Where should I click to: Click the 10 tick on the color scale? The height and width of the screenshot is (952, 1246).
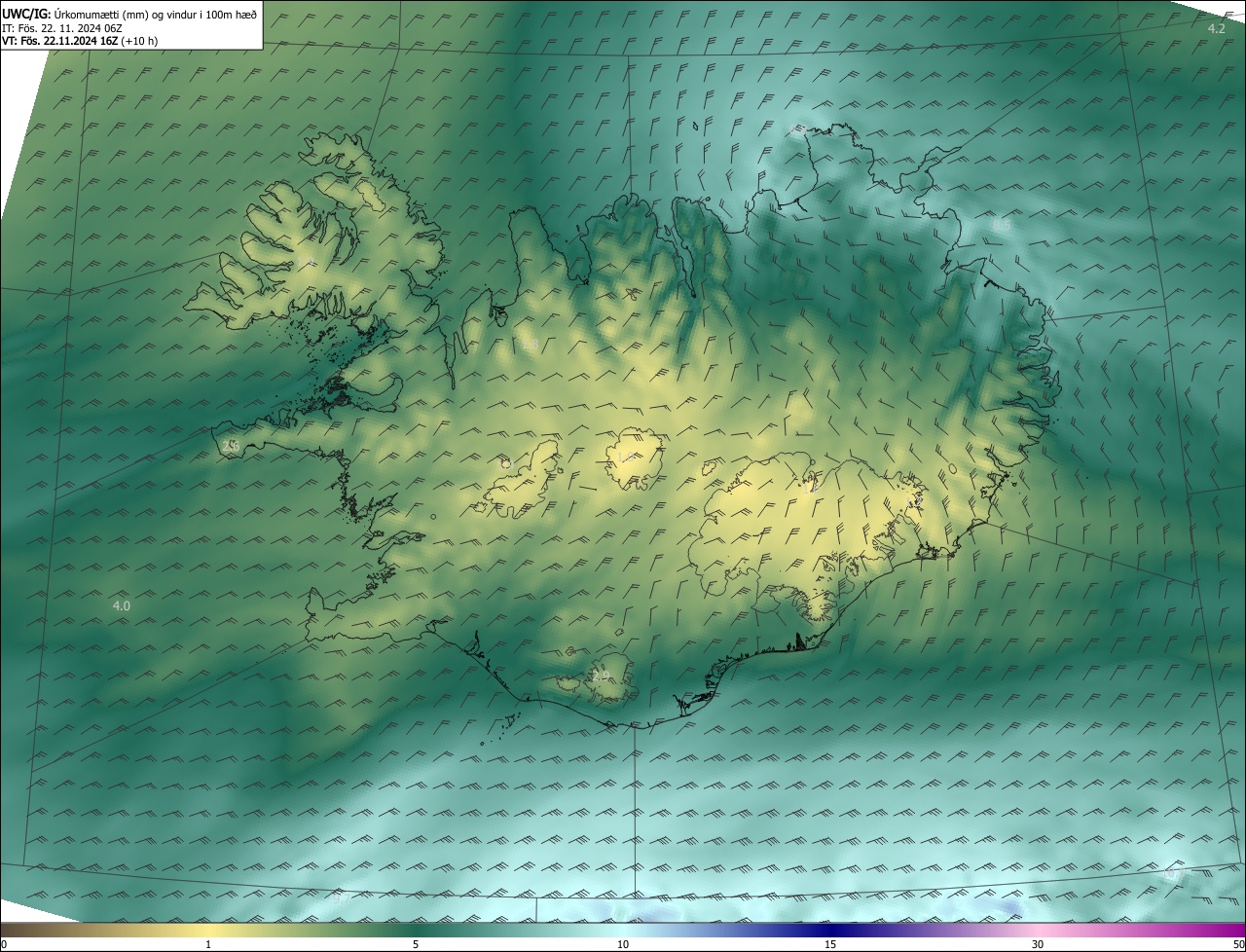click(x=623, y=944)
